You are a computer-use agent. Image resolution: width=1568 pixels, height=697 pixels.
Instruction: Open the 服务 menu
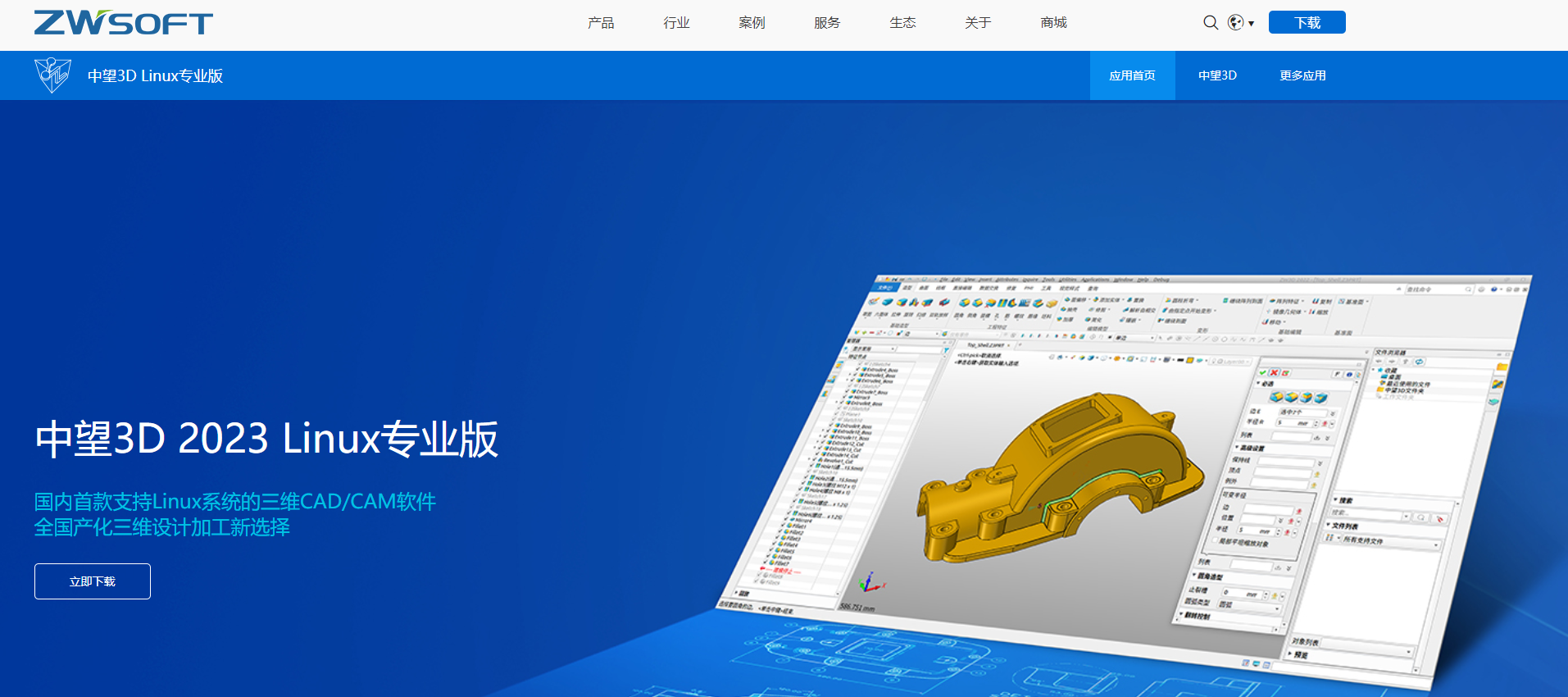coord(827,23)
